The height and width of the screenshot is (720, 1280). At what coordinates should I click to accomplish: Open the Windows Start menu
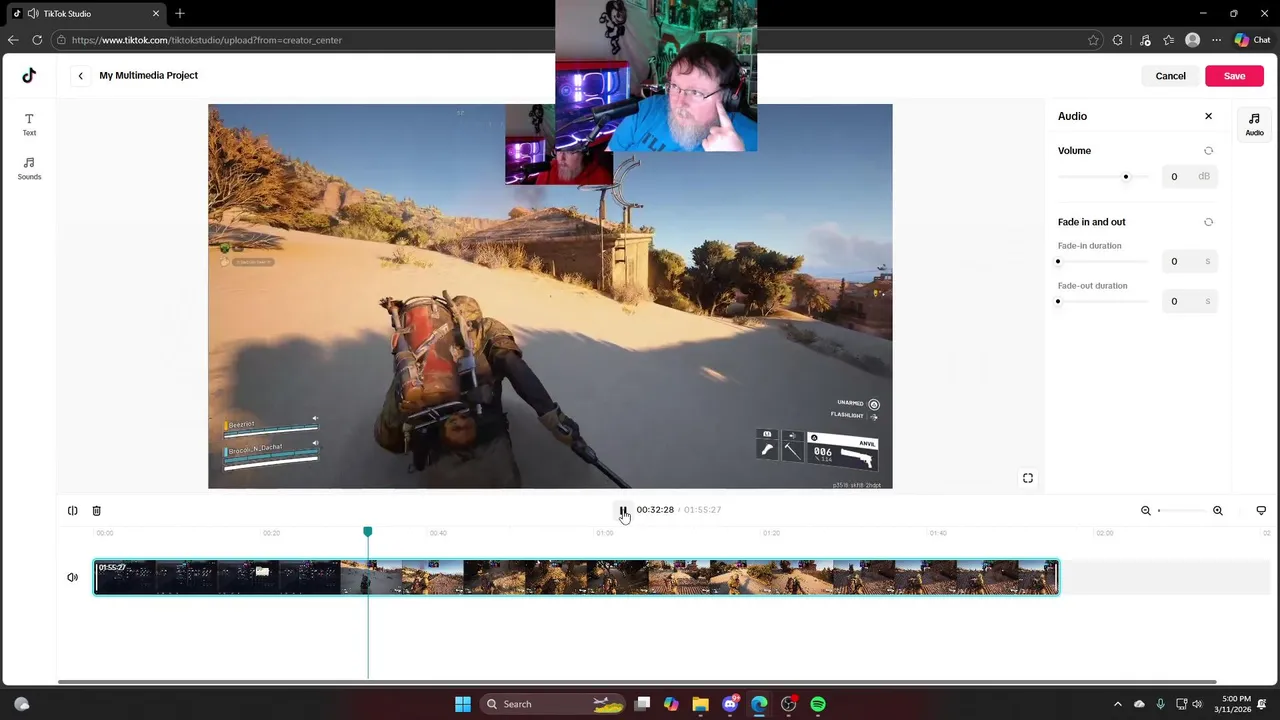tap(463, 704)
